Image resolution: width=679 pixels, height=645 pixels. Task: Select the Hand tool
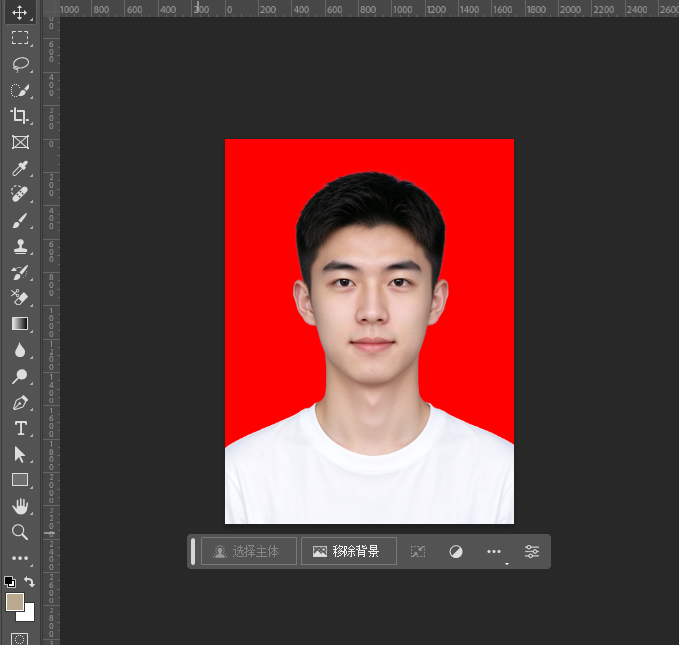click(20, 506)
